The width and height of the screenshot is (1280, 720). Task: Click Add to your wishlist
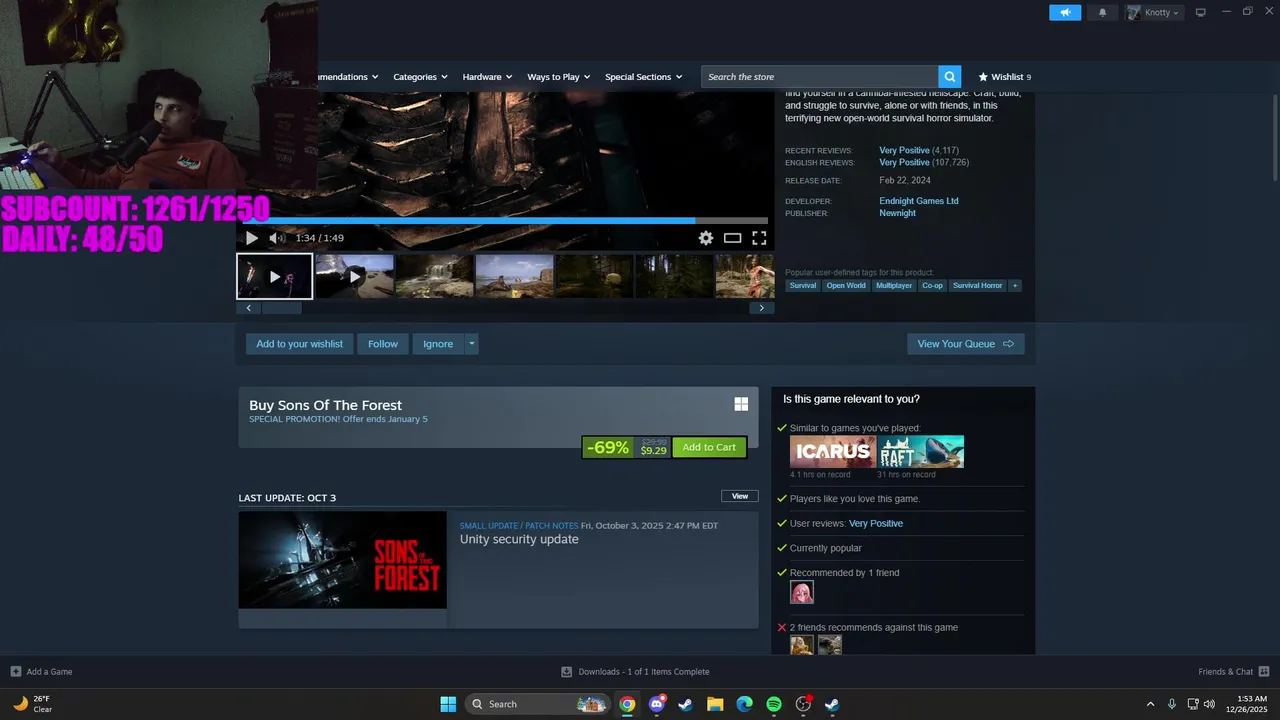[299, 344]
